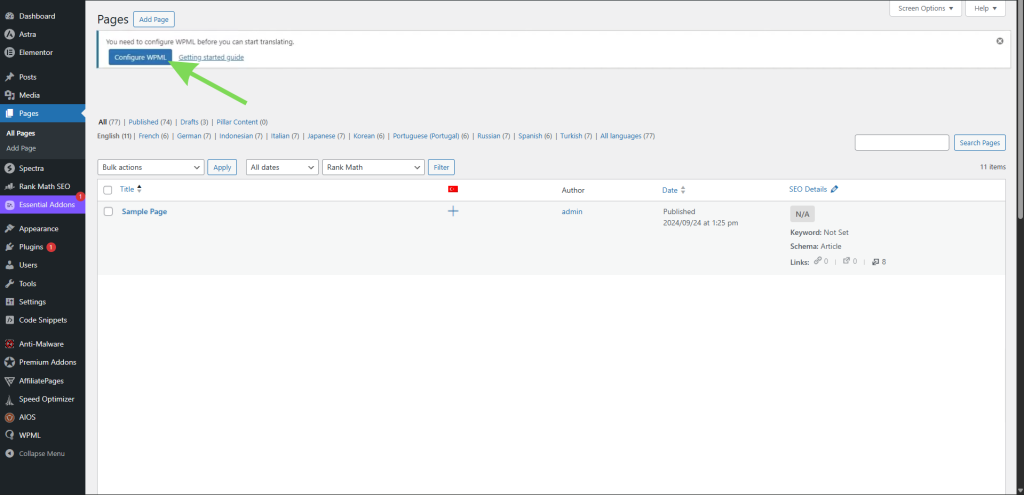The image size is (1024, 495).
Task: Click the SEO Details pencil edit icon
Action: [834, 189]
